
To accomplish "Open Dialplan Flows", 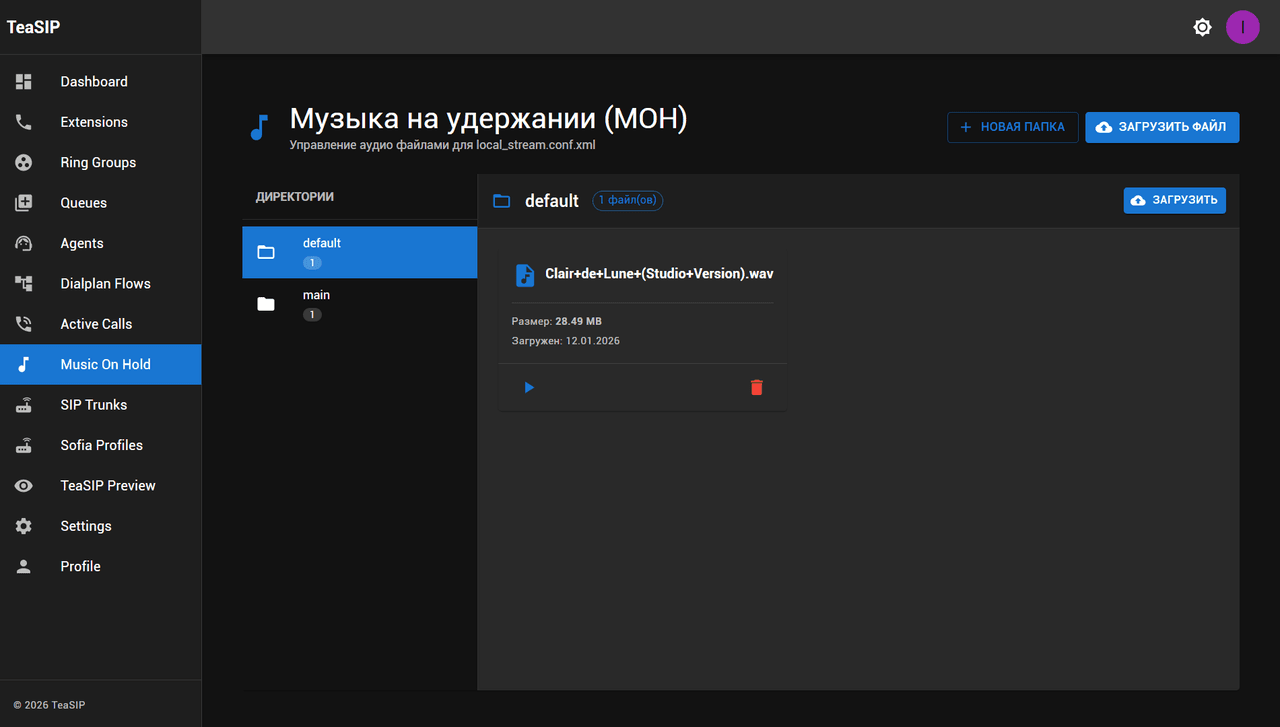I will (x=100, y=284).
